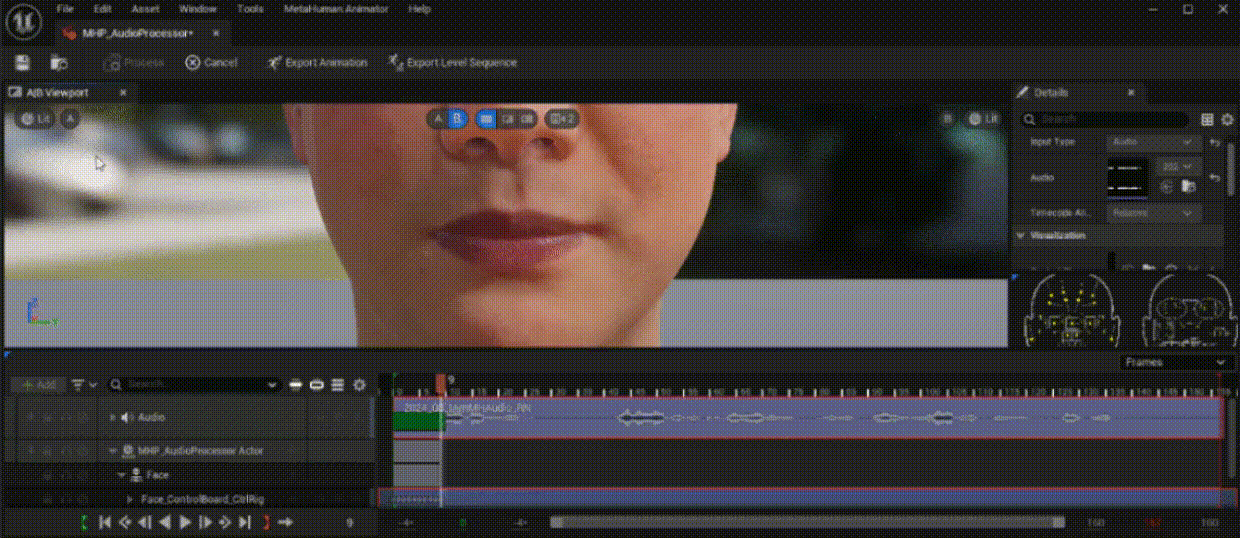This screenshot has height=538, width=1240.
Task: Step forward one frame
Action: (205, 521)
